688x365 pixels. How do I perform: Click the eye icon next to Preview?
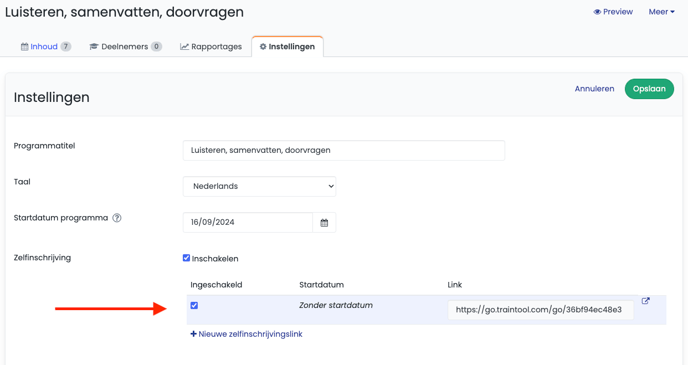click(597, 12)
